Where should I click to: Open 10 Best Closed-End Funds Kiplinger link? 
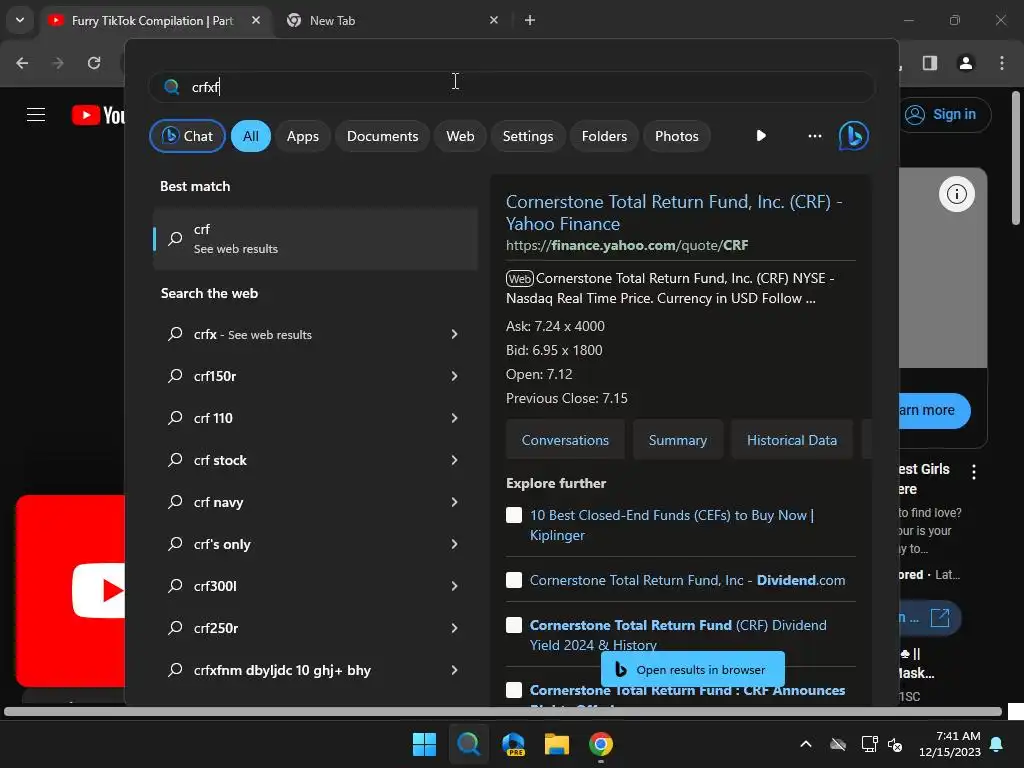tap(671, 525)
